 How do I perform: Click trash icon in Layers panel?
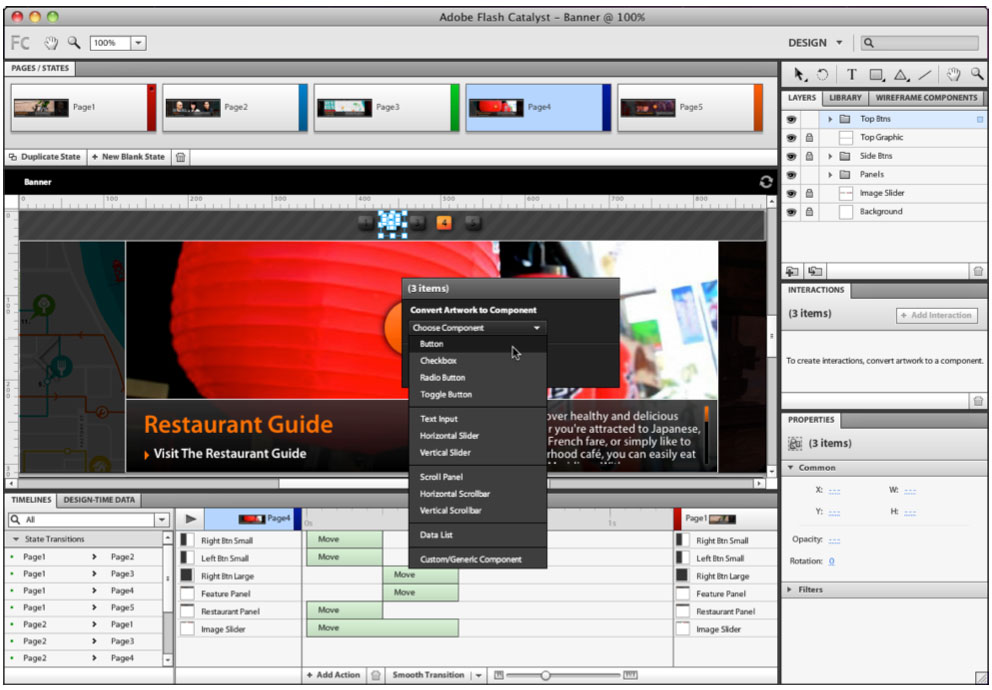click(x=978, y=271)
